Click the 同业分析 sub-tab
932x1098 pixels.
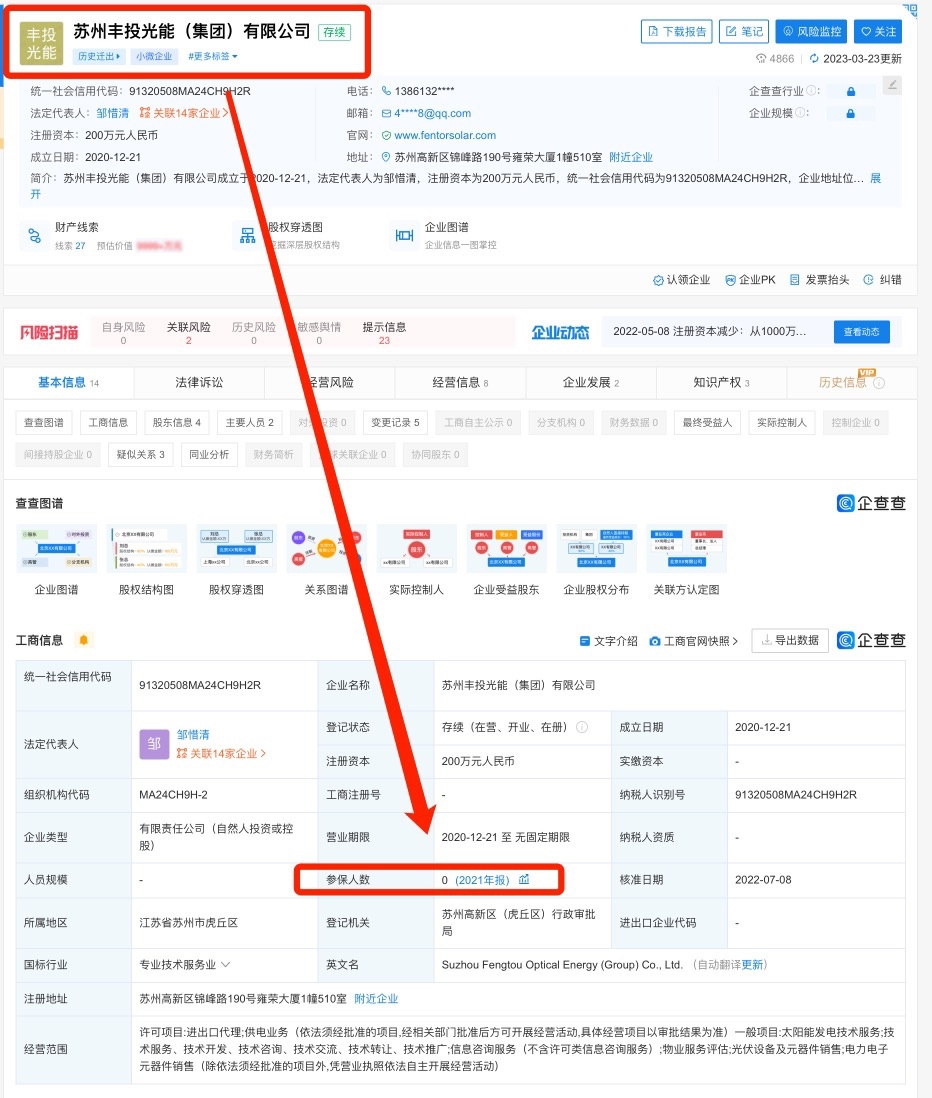point(209,454)
